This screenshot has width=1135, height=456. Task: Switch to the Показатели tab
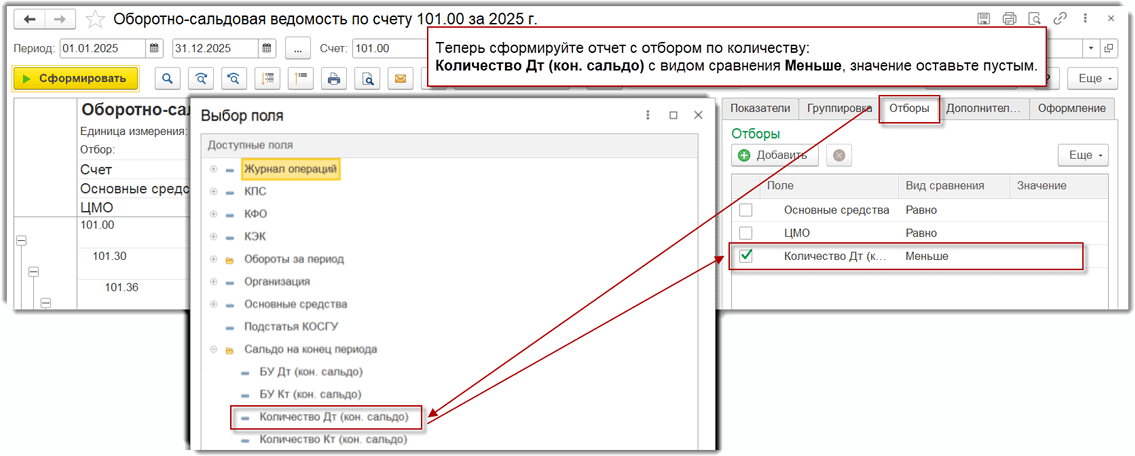pos(760,108)
